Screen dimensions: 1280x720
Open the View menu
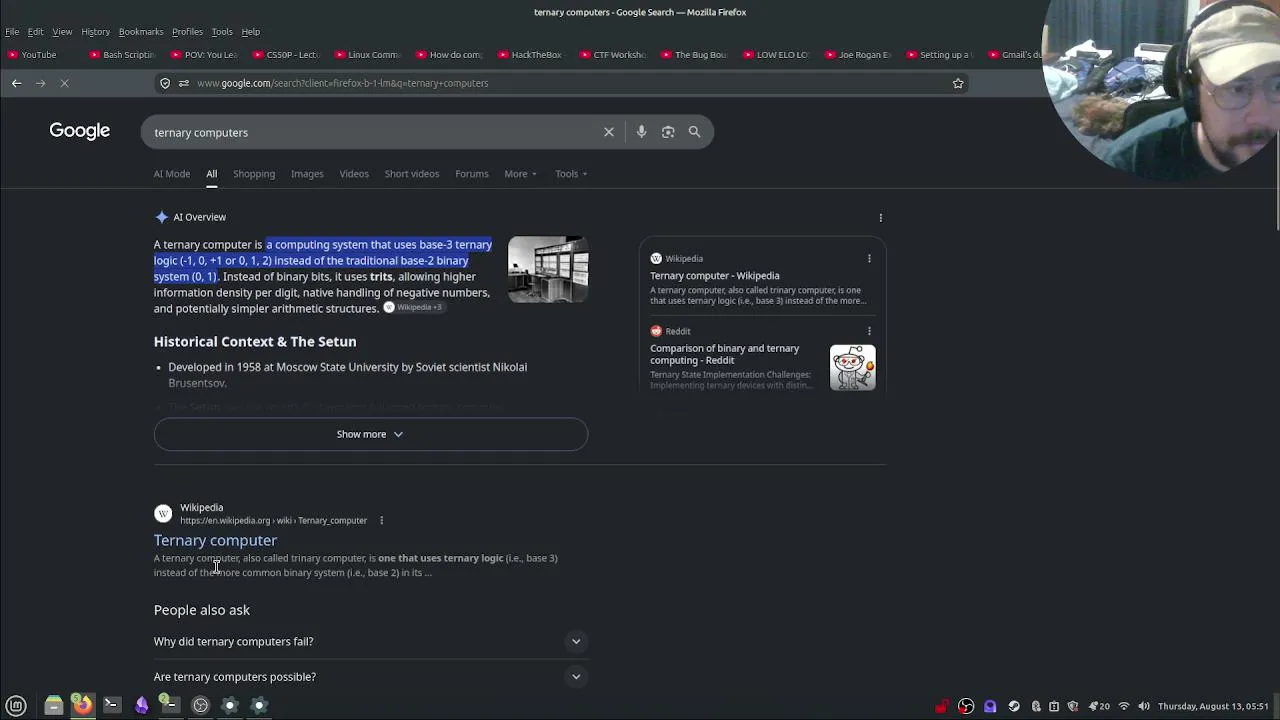pos(62,32)
